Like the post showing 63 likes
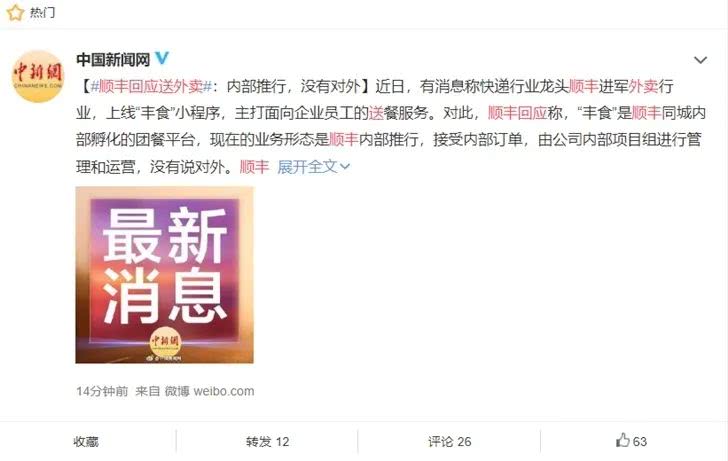728x461 pixels. [x=631, y=441]
